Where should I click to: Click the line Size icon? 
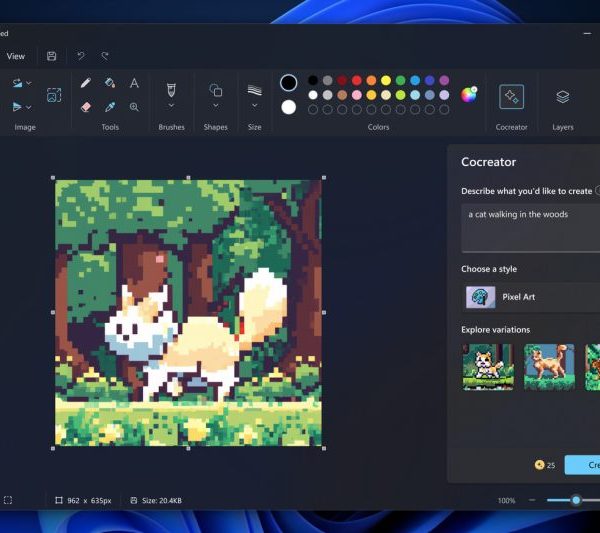click(254, 90)
